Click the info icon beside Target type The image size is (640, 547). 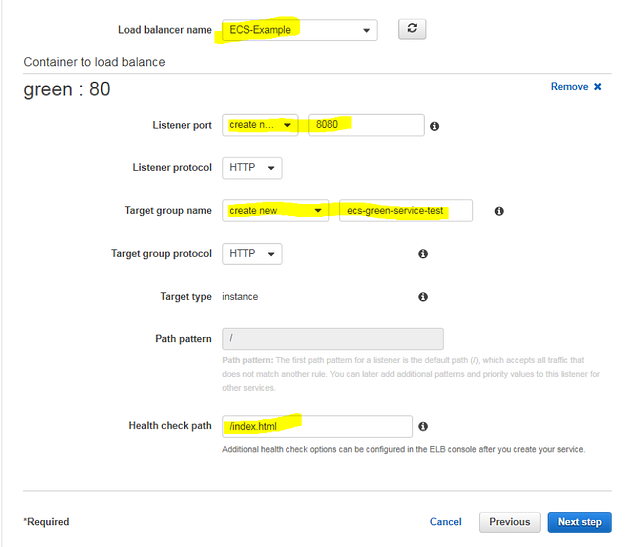pos(423,297)
